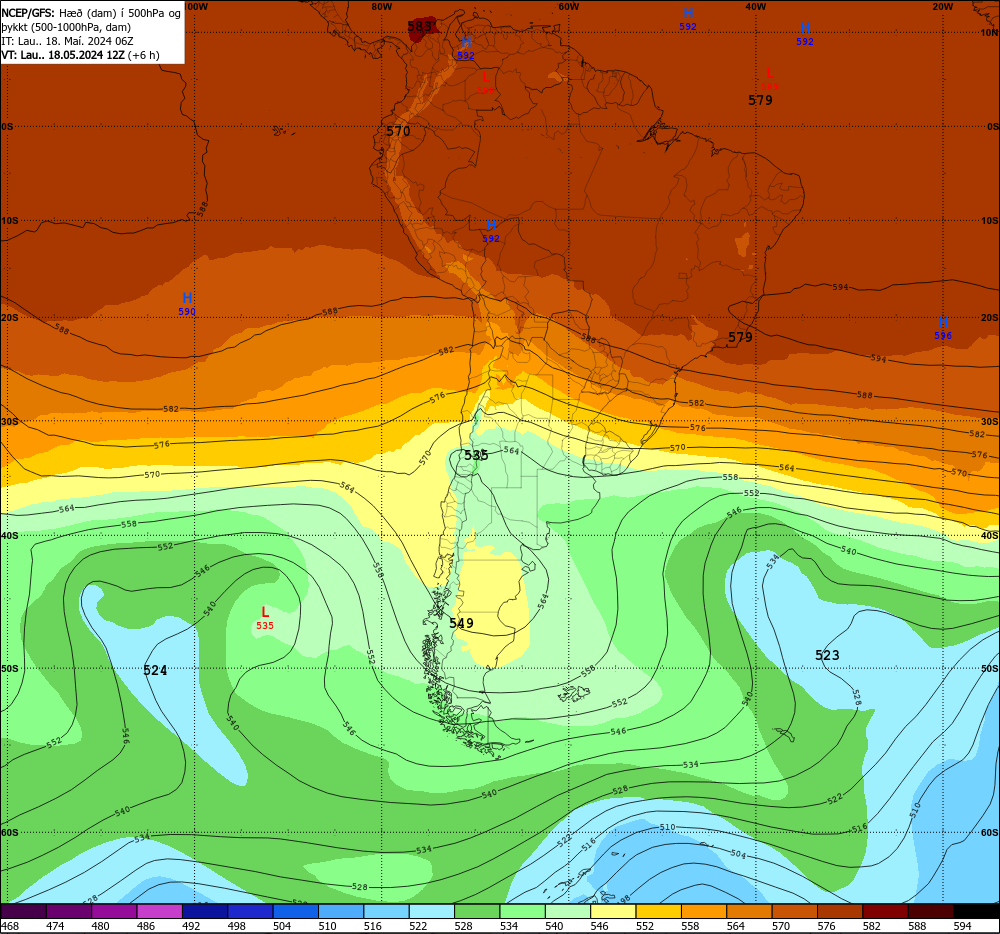Click the 'þykkt (500-1000hPa, dam)' subtitle line
This screenshot has width=1000, height=934.
point(66,27)
